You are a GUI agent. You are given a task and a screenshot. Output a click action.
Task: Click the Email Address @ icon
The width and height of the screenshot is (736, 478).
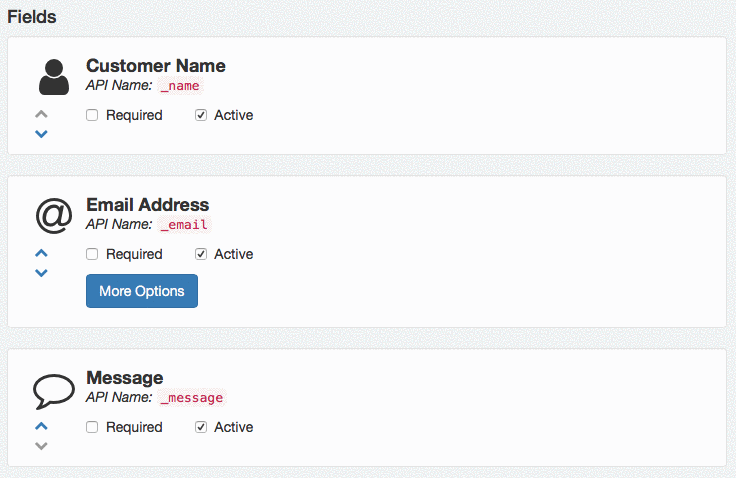coord(54,215)
